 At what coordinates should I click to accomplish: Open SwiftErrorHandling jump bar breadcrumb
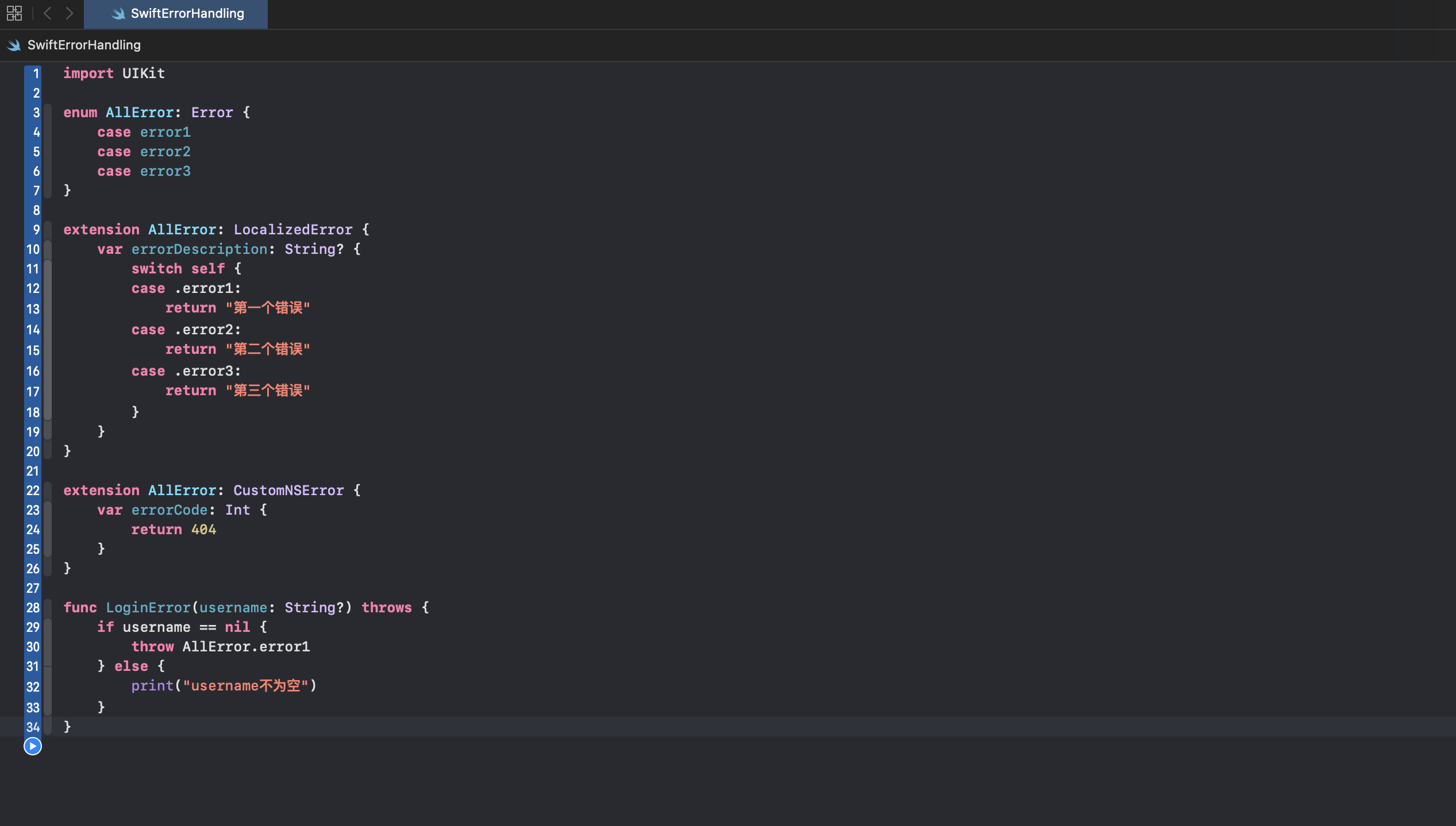84,45
